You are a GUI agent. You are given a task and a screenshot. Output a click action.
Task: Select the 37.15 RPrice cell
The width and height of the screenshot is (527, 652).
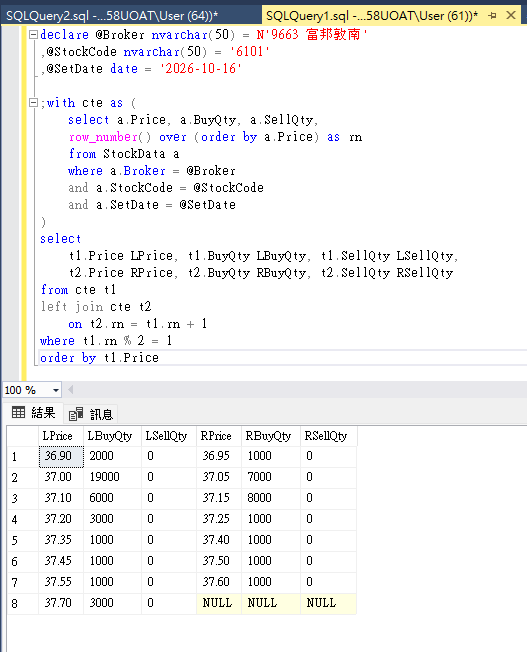[219, 498]
